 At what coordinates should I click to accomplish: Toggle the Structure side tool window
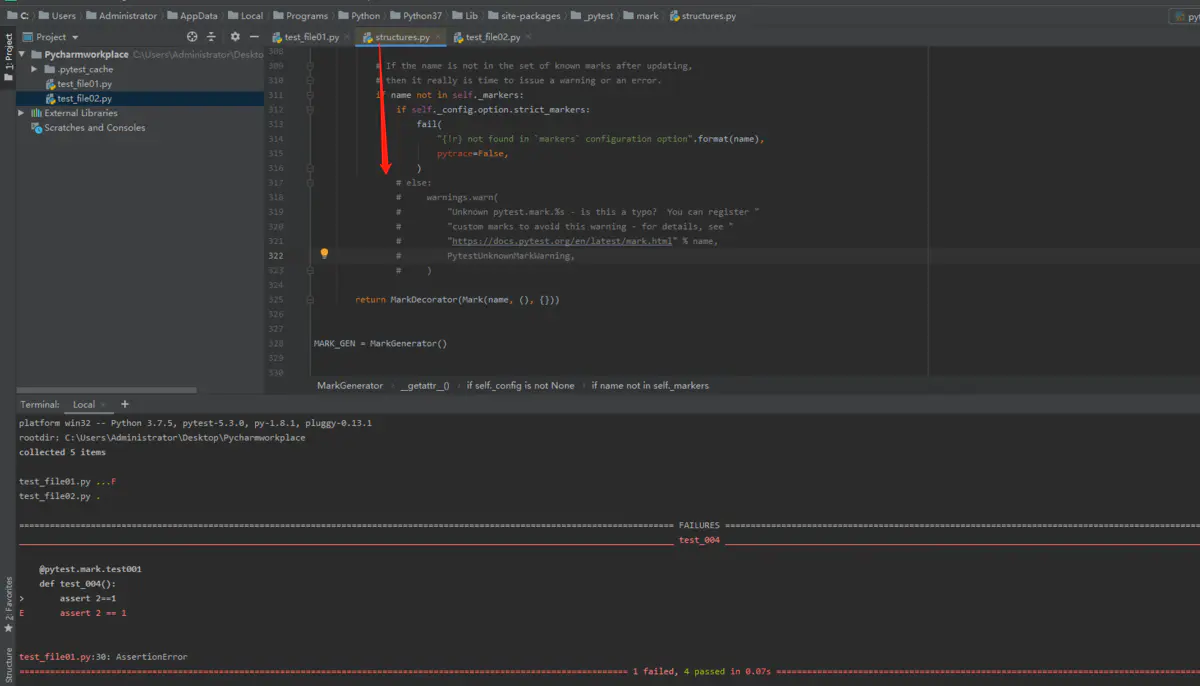(x=8, y=665)
